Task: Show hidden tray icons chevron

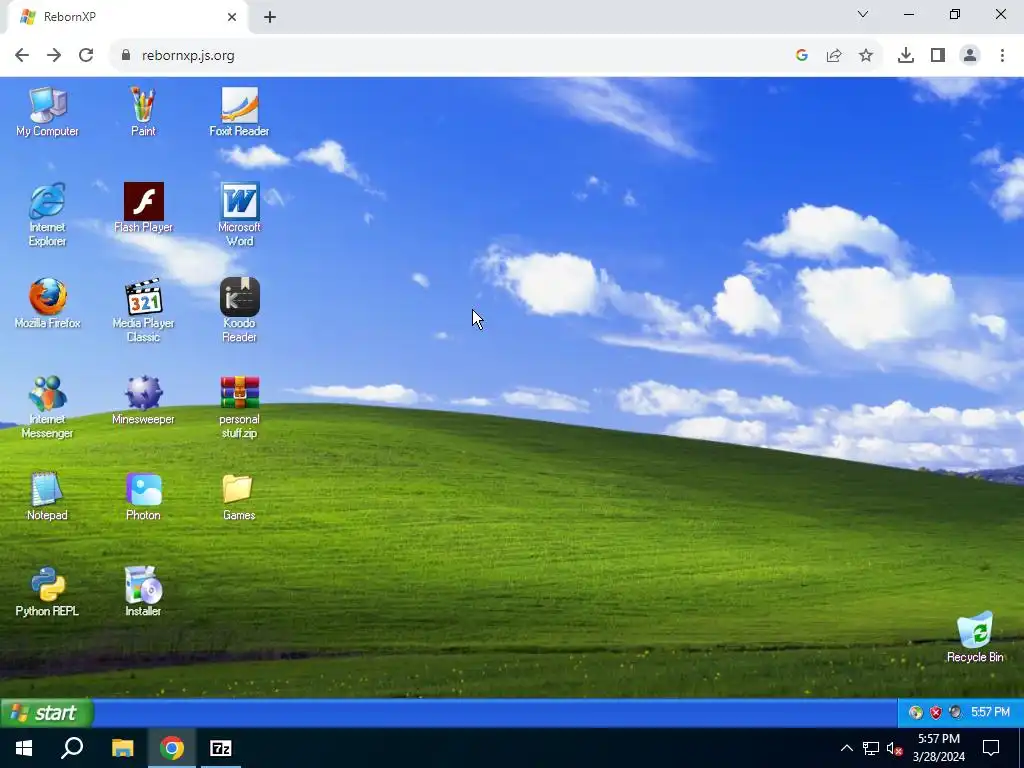Action: tap(846, 748)
